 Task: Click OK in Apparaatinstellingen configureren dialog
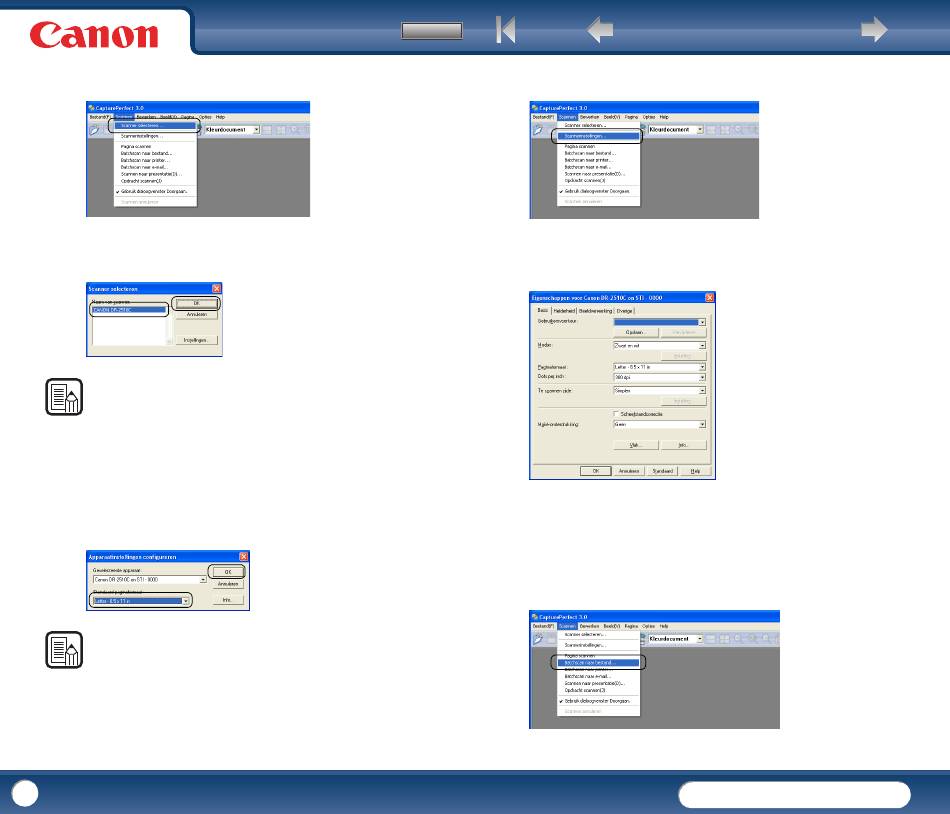[228, 572]
